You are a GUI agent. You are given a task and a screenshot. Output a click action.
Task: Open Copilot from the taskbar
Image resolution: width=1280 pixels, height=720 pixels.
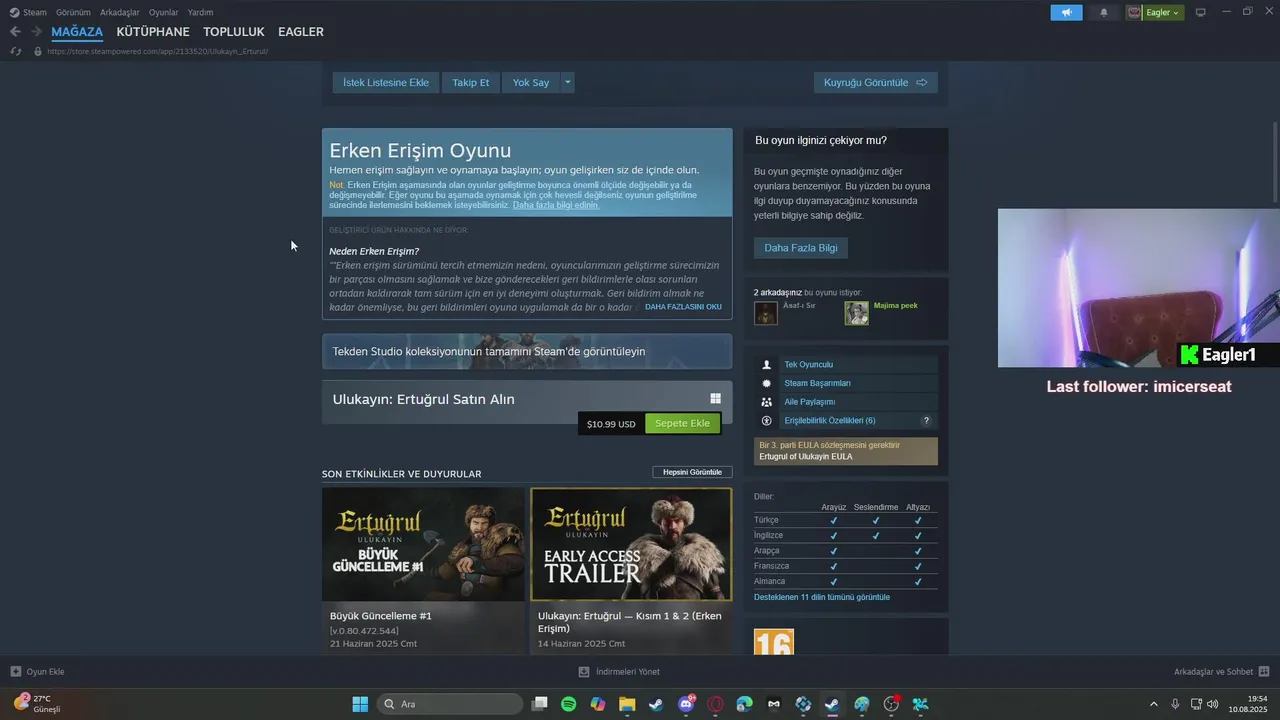point(598,704)
